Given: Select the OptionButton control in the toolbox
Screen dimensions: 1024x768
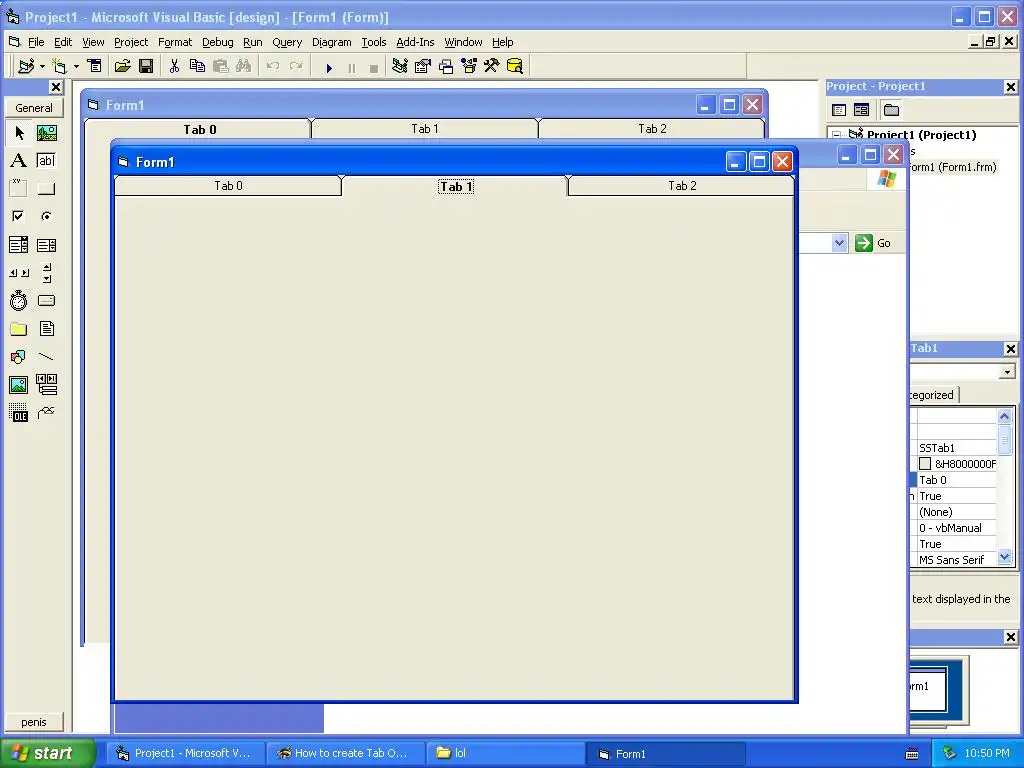Looking at the screenshot, I should click(46, 216).
